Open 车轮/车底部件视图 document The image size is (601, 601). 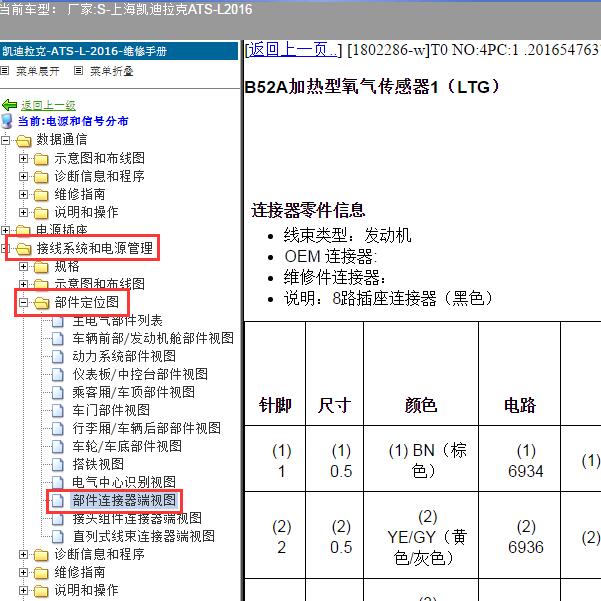click(x=127, y=446)
